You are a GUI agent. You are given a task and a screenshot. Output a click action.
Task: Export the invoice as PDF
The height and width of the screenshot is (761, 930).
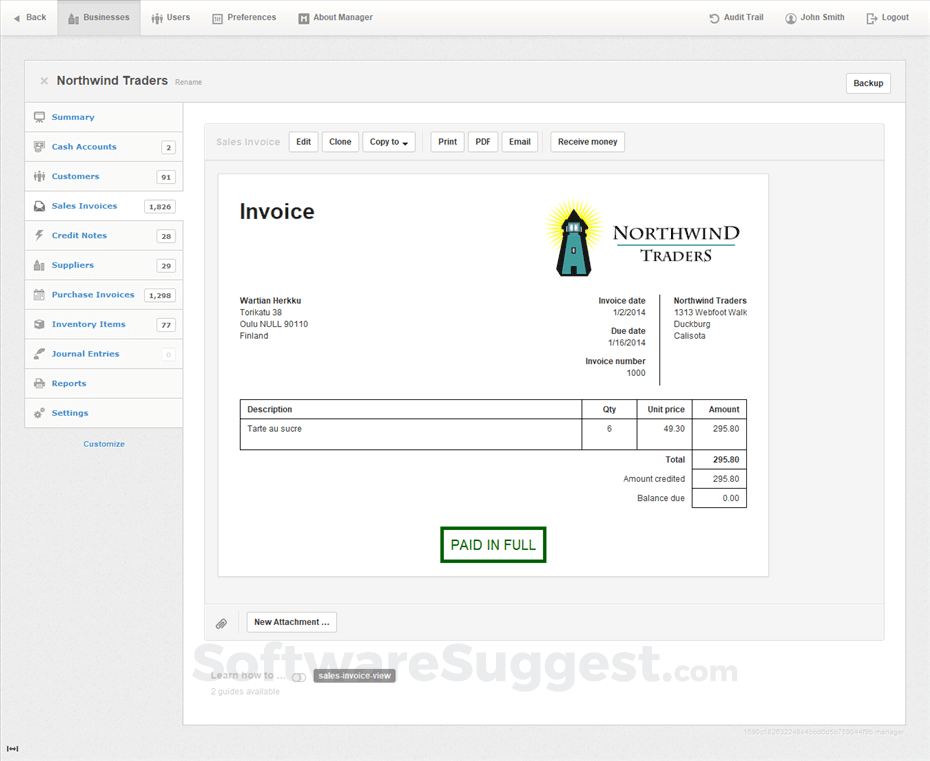483,142
